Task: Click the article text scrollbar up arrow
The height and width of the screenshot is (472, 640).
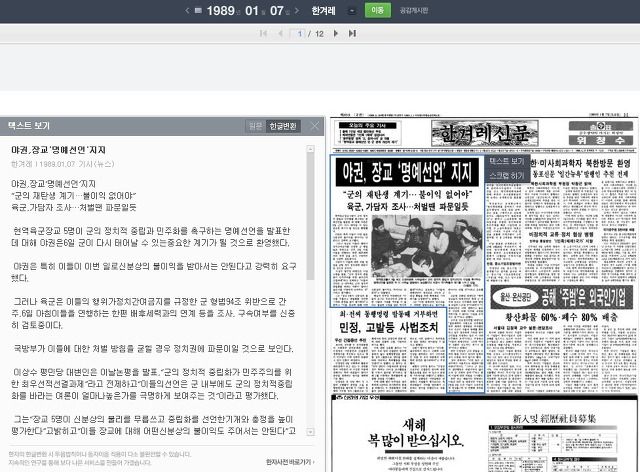Action: [x=311, y=149]
